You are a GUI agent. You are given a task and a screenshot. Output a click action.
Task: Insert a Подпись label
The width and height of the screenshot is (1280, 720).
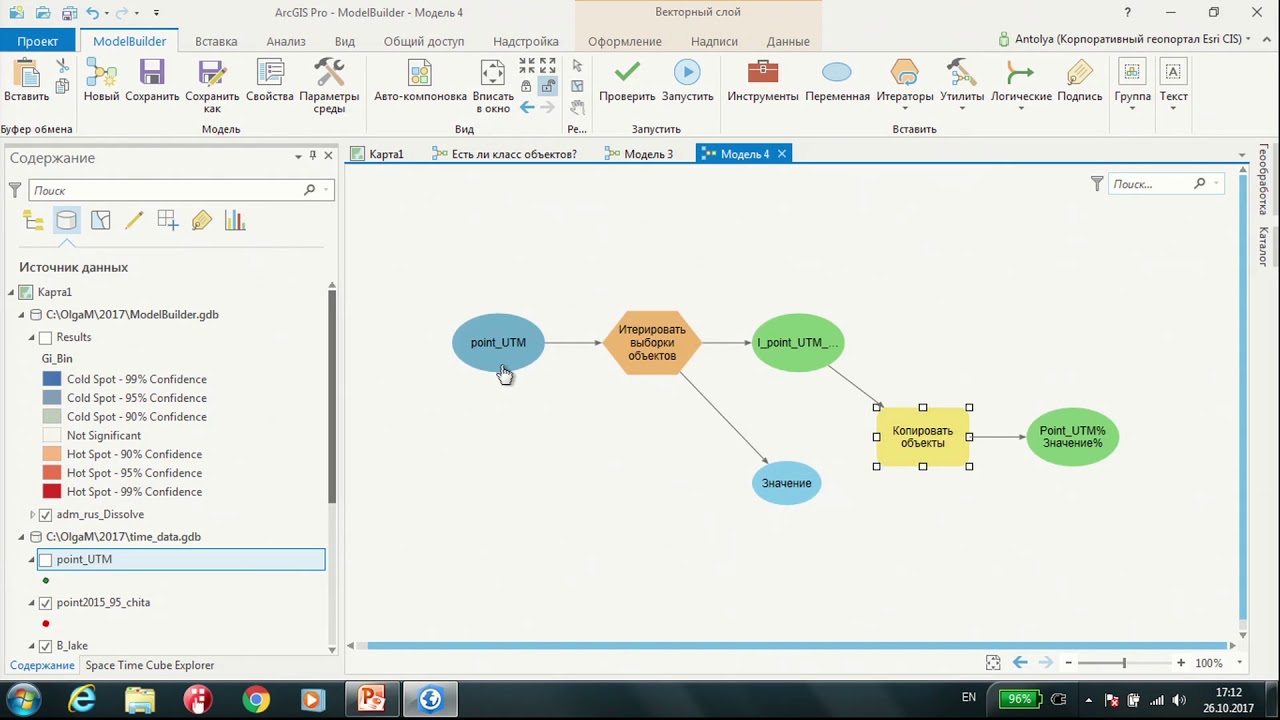(1080, 80)
